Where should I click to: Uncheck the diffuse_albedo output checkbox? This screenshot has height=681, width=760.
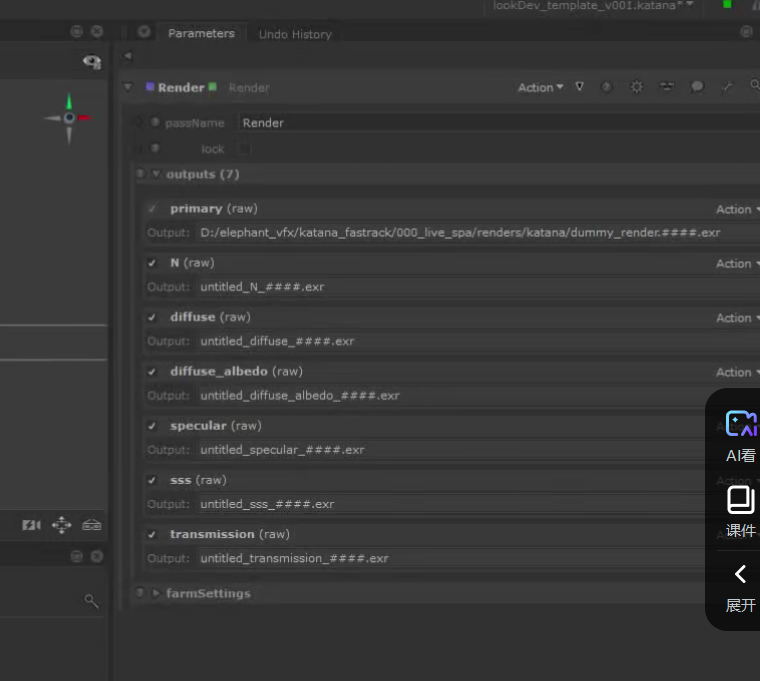coord(152,372)
